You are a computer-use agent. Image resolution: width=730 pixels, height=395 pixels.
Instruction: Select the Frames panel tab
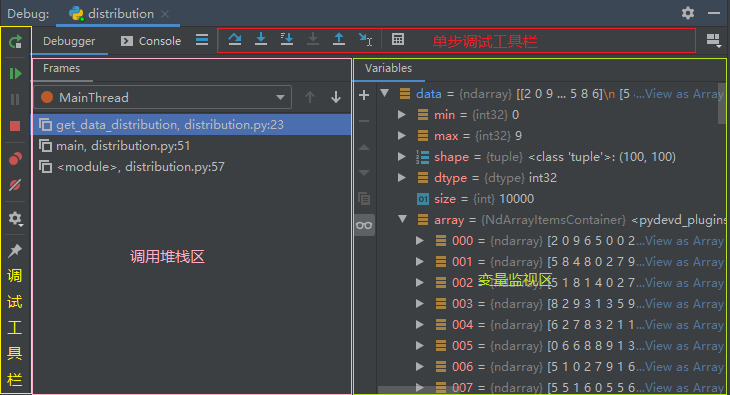[61, 68]
